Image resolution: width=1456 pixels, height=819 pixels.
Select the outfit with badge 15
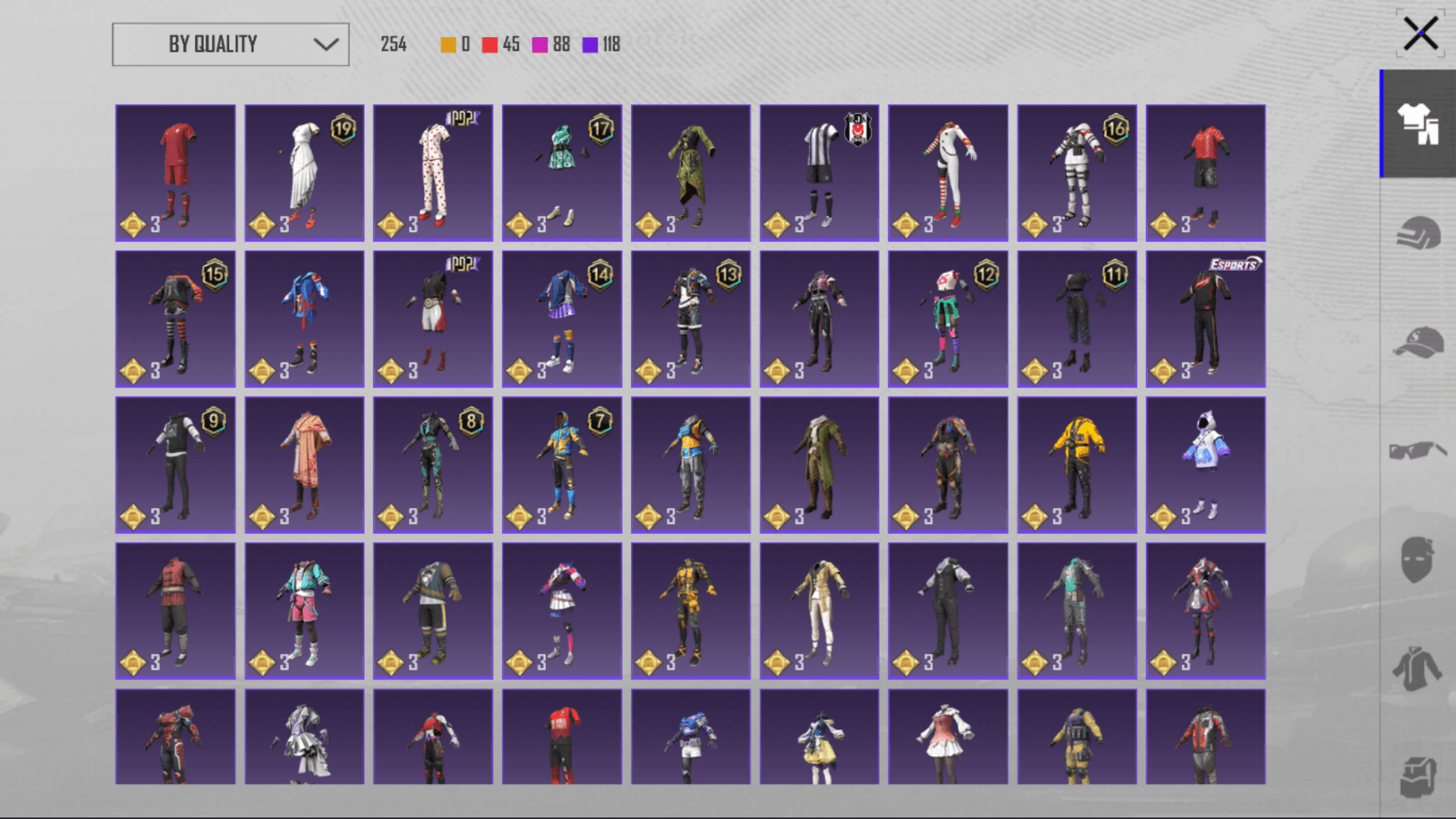pyautogui.click(x=175, y=319)
